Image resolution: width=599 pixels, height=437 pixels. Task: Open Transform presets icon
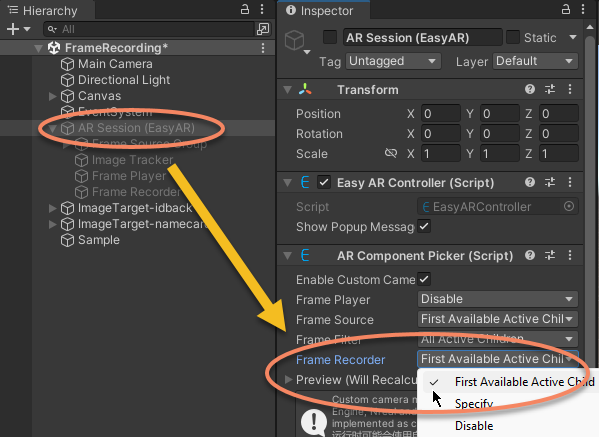tap(550, 89)
